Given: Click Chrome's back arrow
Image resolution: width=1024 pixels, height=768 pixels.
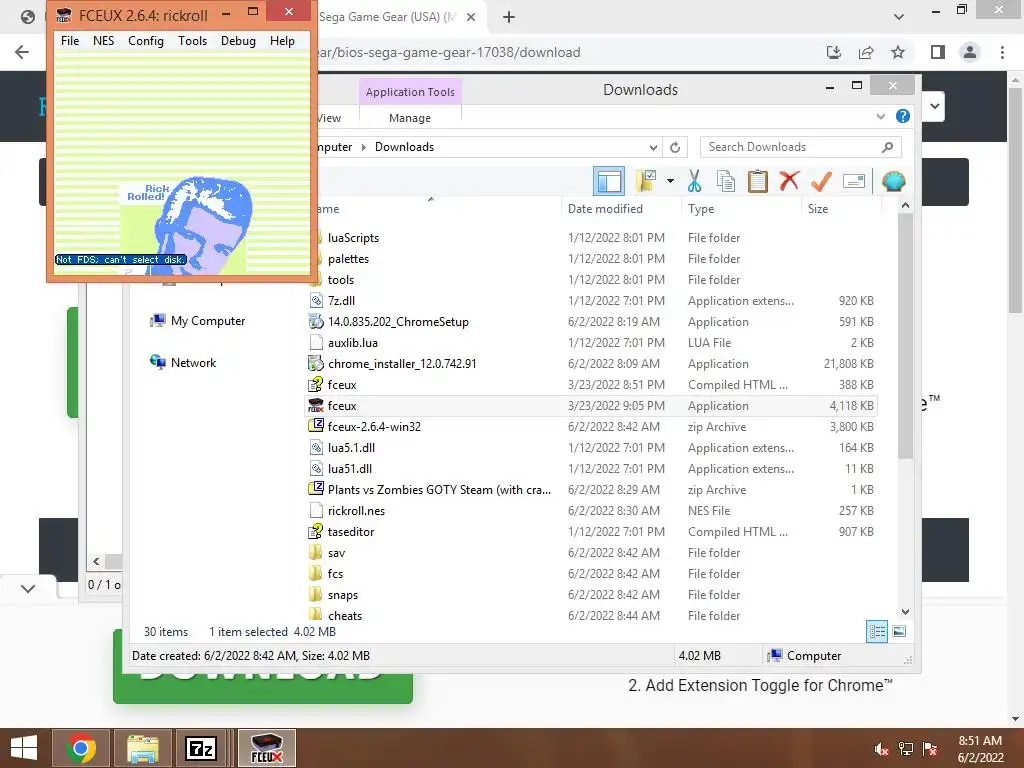Looking at the screenshot, I should [22, 52].
